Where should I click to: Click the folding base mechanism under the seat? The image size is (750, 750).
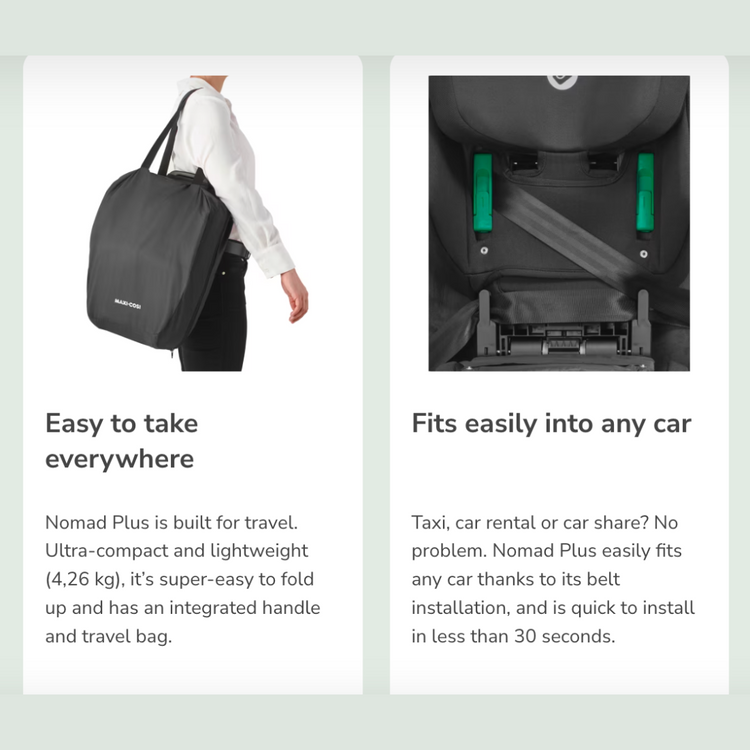(563, 337)
